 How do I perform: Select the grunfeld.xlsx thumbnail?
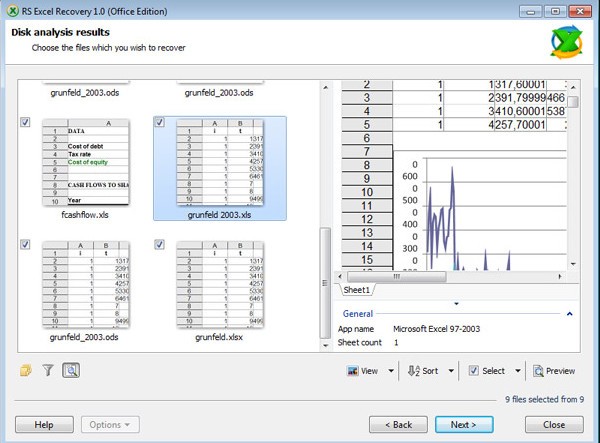(x=220, y=284)
